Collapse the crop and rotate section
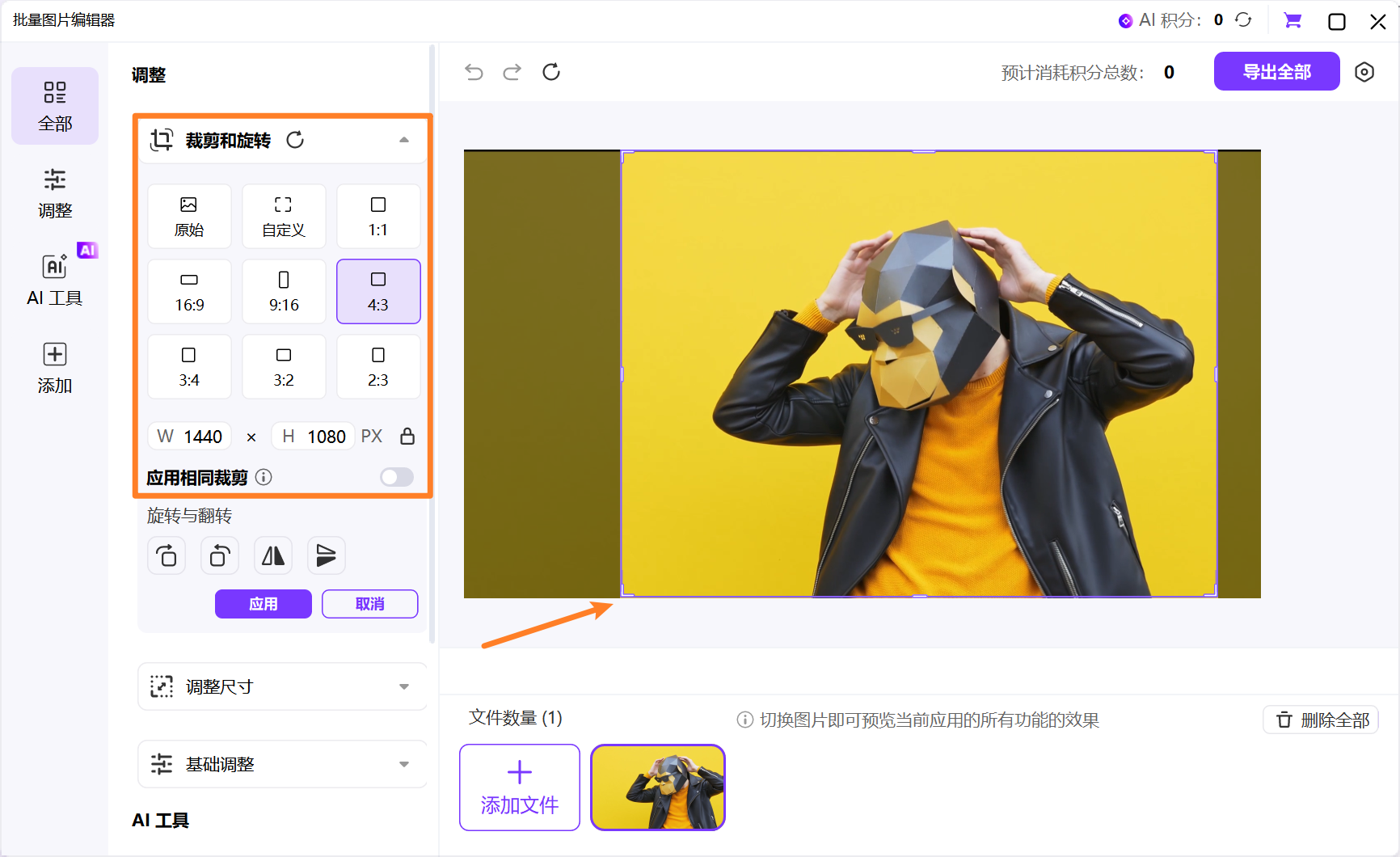Image resolution: width=1400 pixels, height=857 pixels. tap(404, 140)
